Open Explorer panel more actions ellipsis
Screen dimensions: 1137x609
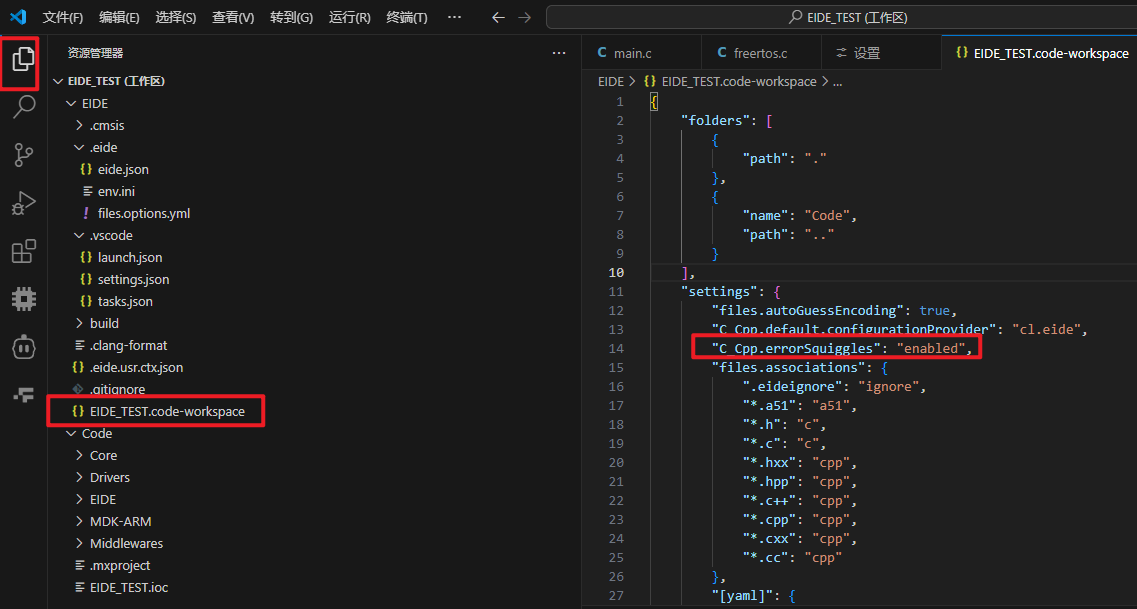(x=558, y=53)
